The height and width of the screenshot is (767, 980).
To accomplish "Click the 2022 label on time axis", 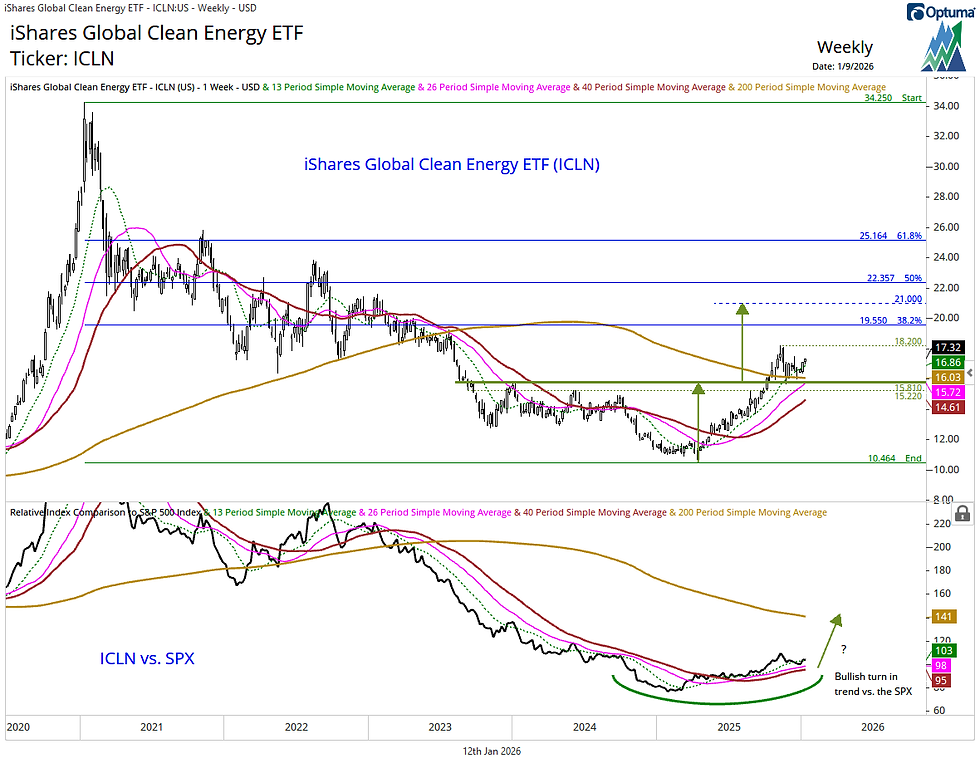I will coord(296,728).
